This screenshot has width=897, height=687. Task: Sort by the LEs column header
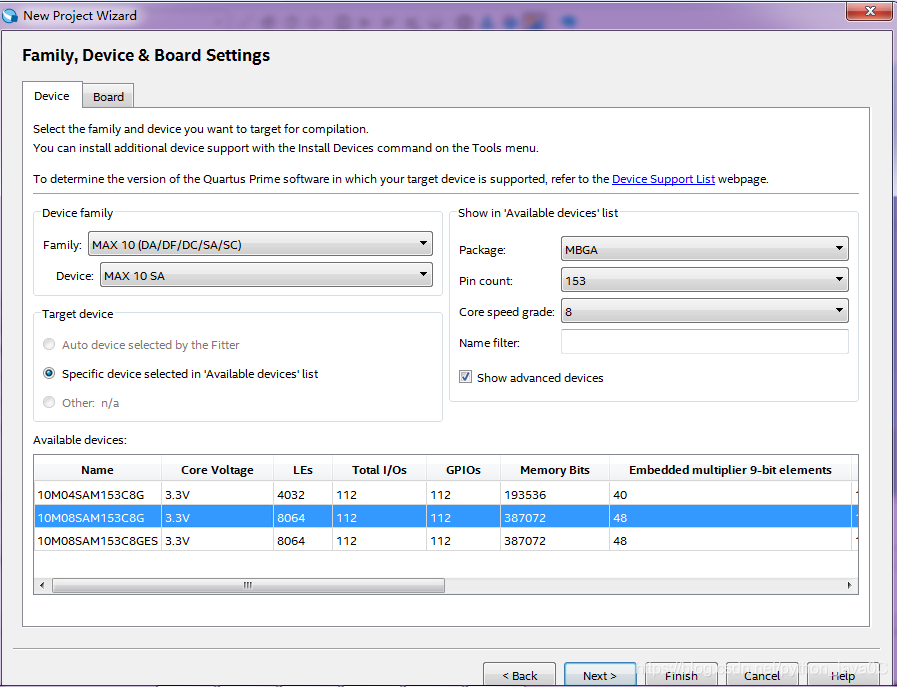pos(303,470)
